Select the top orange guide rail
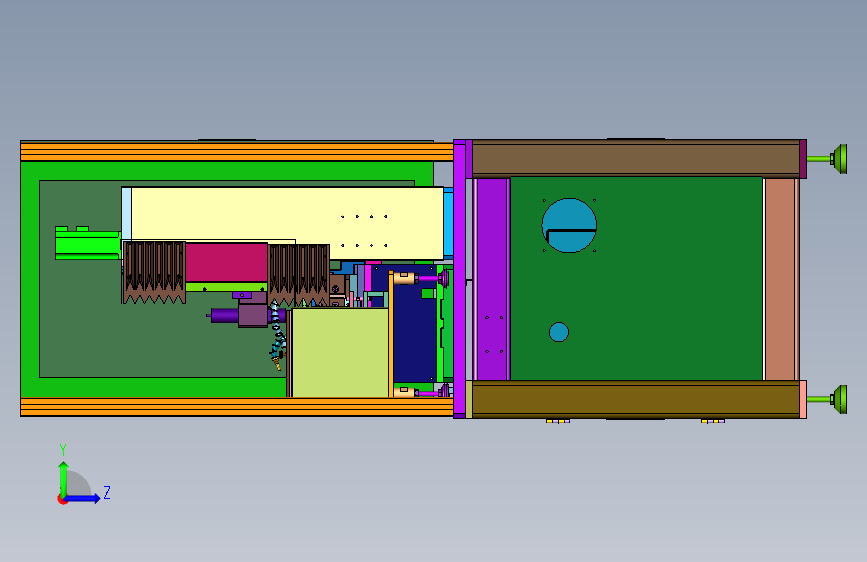867x562 pixels. (237, 152)
